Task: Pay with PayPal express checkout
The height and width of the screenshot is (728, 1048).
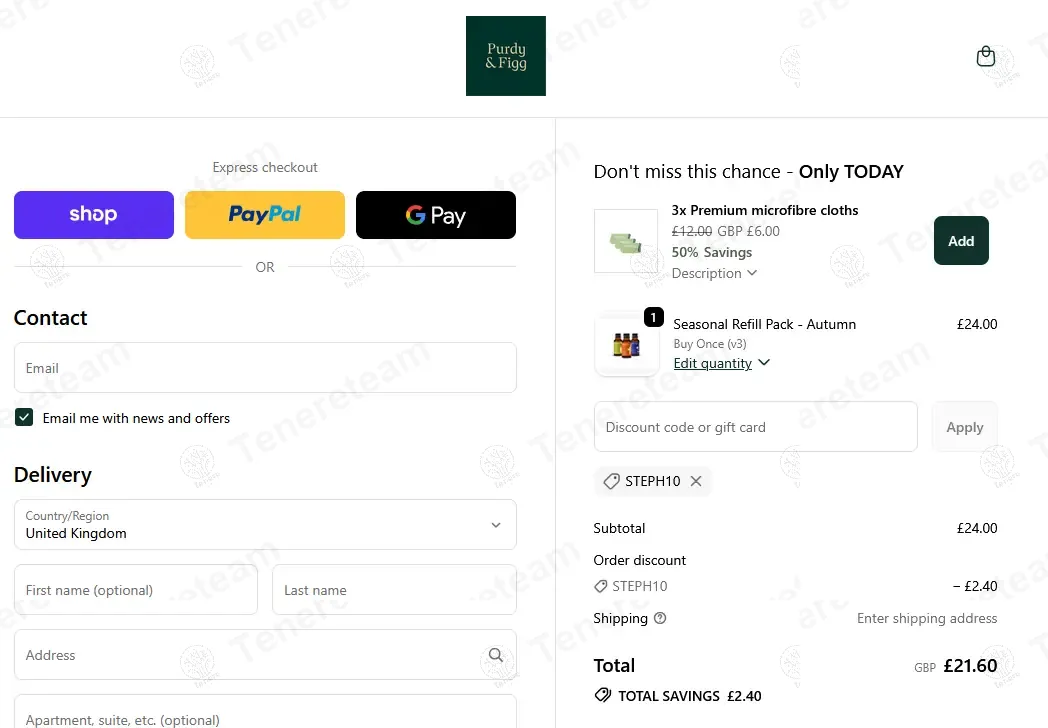Action: [x=265, y=215]
